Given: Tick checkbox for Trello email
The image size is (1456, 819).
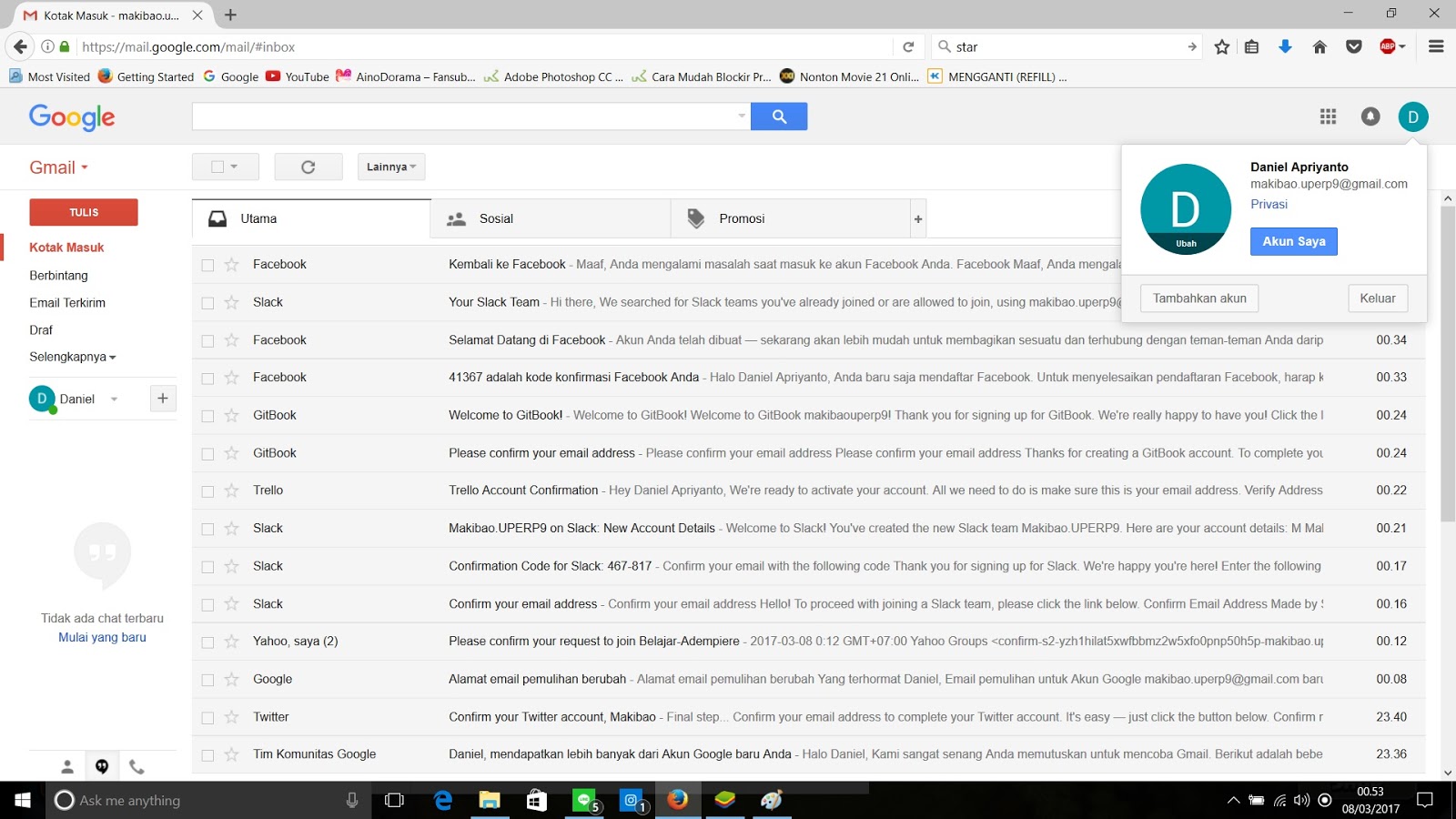Looking at the screenshot, I should click(x=207, y=491).
